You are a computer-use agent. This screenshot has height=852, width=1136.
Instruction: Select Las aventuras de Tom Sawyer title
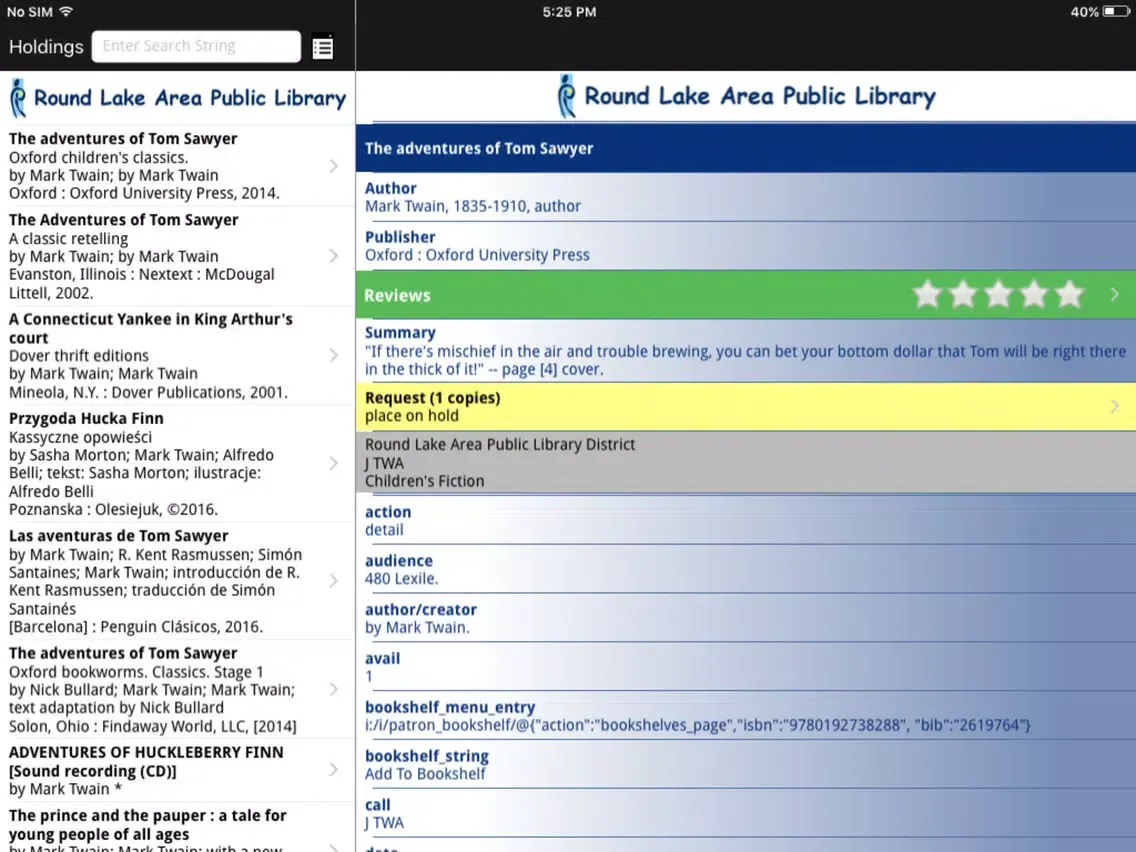coord(119,536)
